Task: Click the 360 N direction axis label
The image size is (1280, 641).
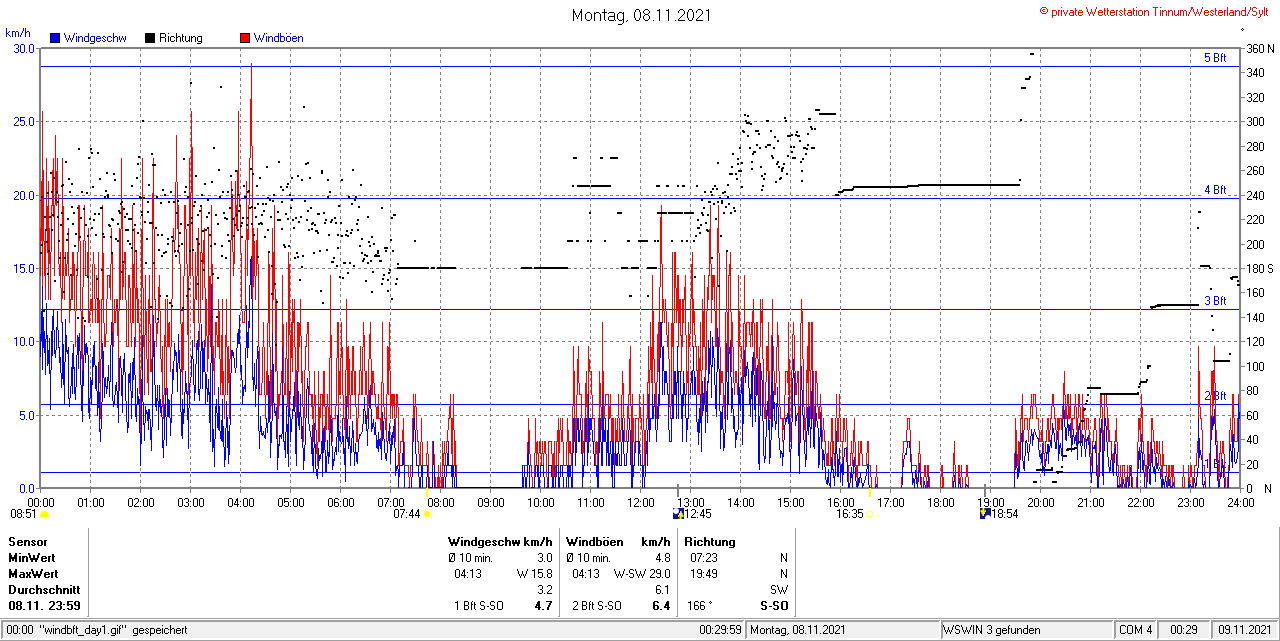Action: click(x=1258, y=48)
